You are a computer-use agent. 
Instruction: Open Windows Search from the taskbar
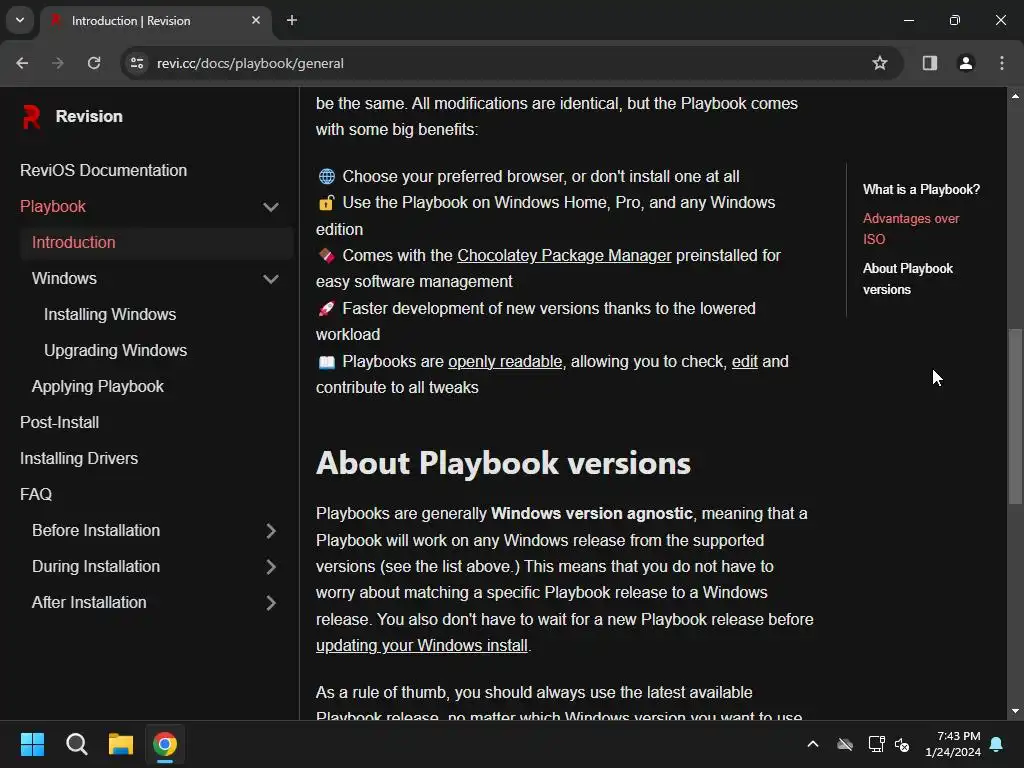pyautogui.click(x=76, y=744)
